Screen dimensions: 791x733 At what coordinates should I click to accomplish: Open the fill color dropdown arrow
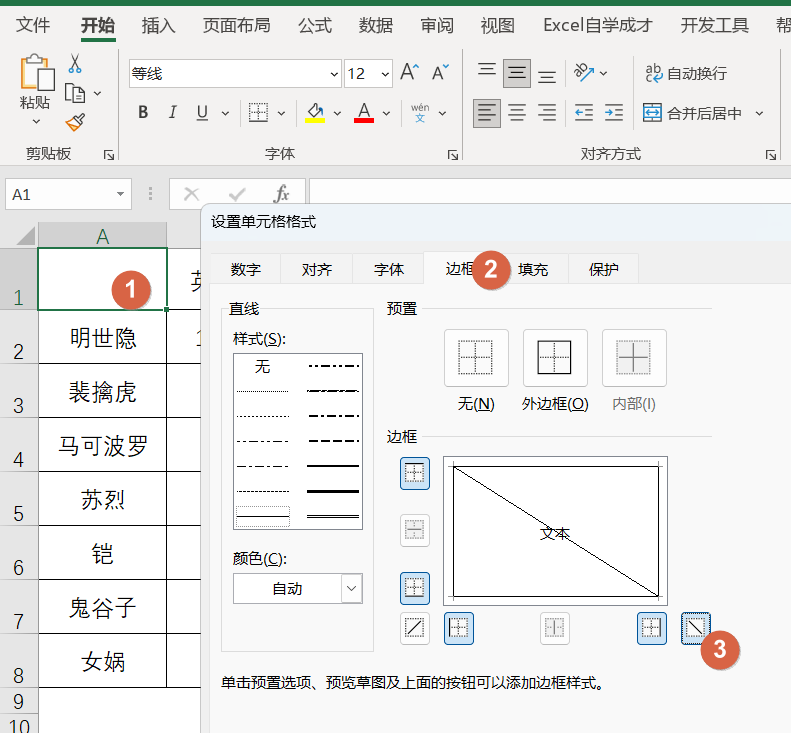[x=337, y=114]
